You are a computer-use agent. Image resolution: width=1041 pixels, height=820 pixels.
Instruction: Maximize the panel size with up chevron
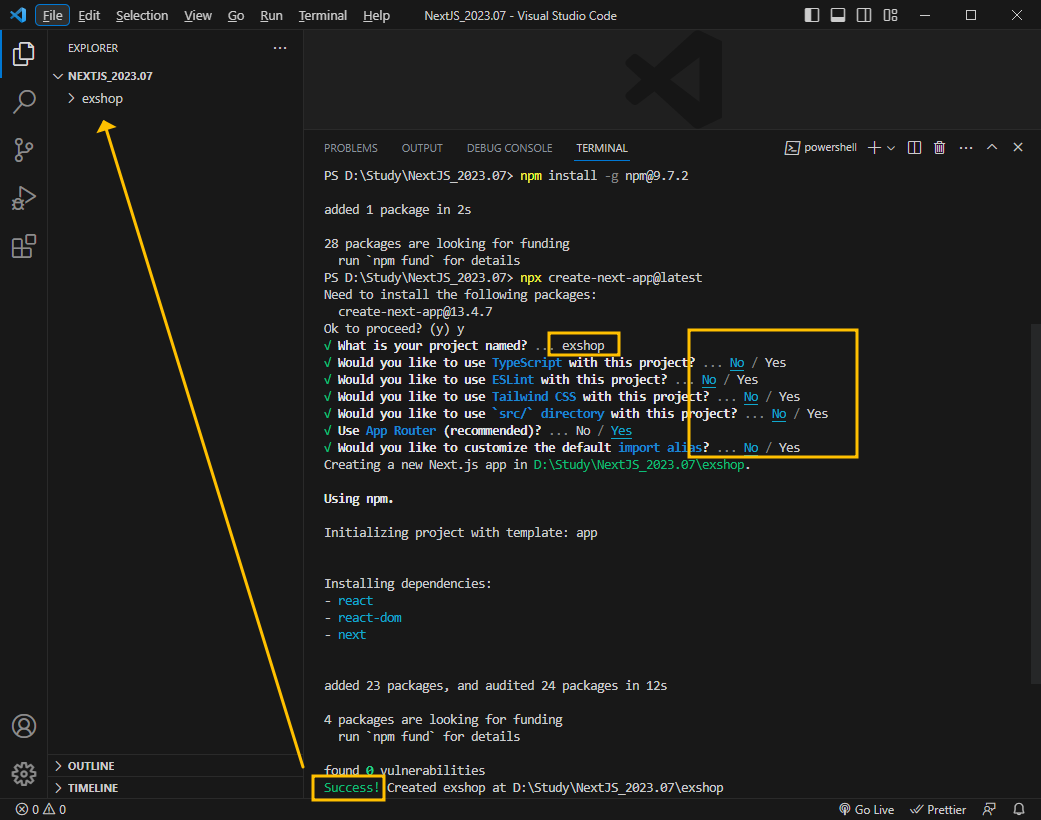992,147
